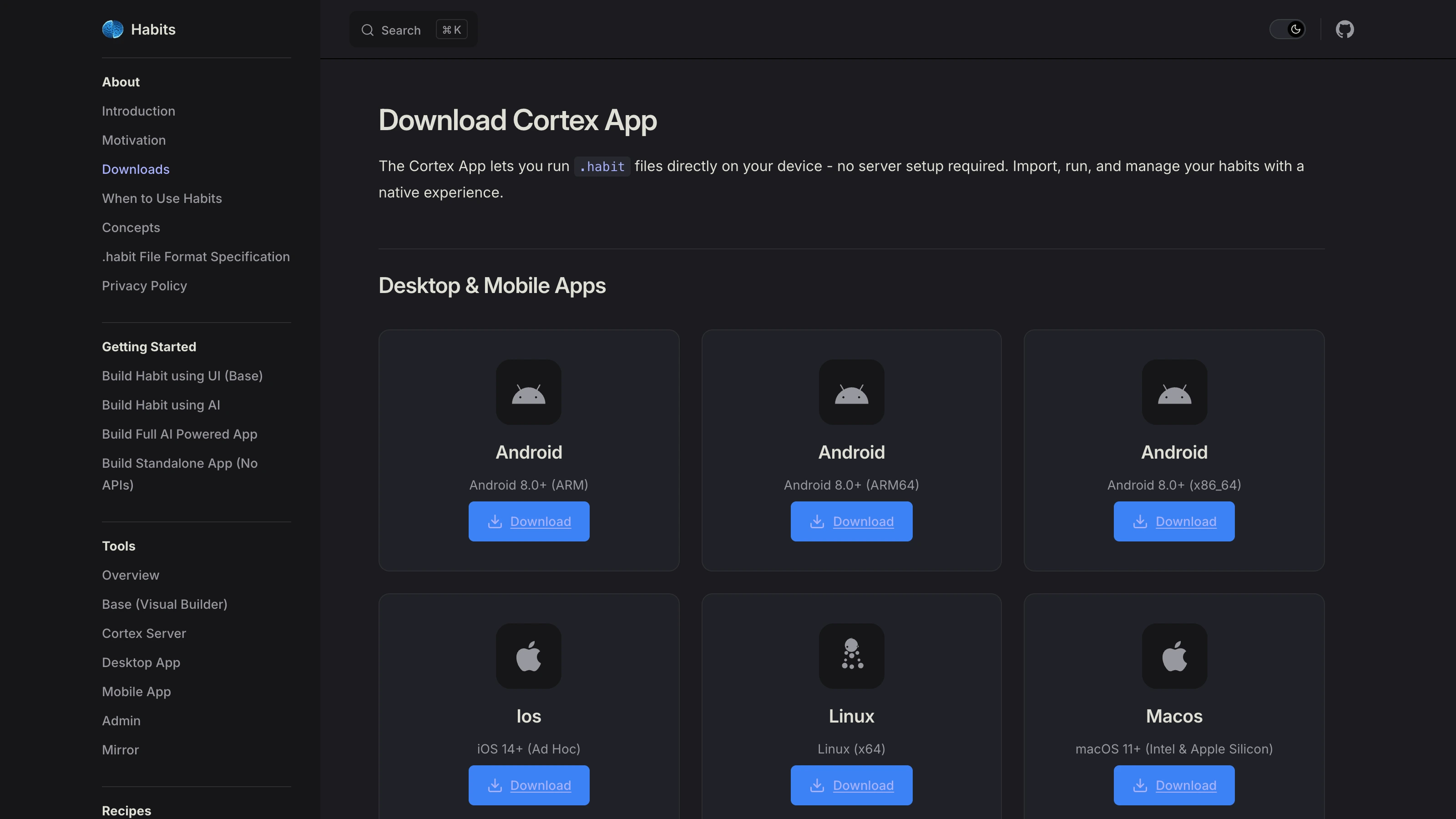The image size is (1456, 819).
Task: Click the download arrow icon in ARM button
Action: pyautogui.click(x=495, y=521)
